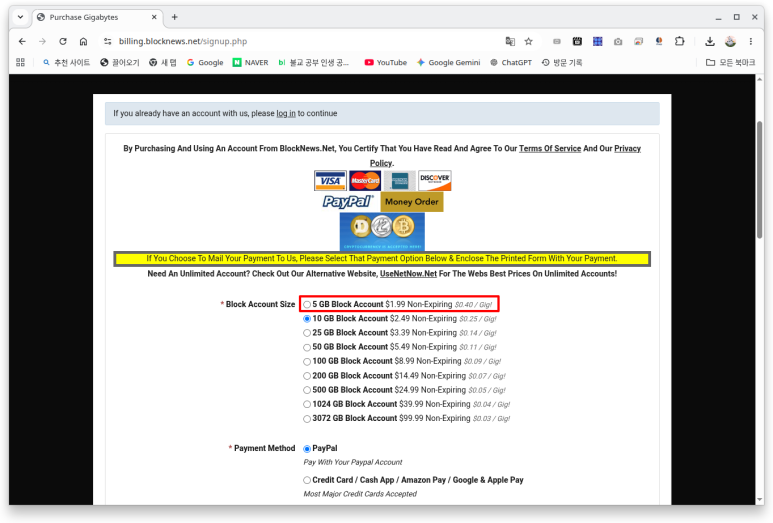This screenshot has height=523, width=773.
Task: Select the 200 GB Block Account option
Action: coord(307,376)
